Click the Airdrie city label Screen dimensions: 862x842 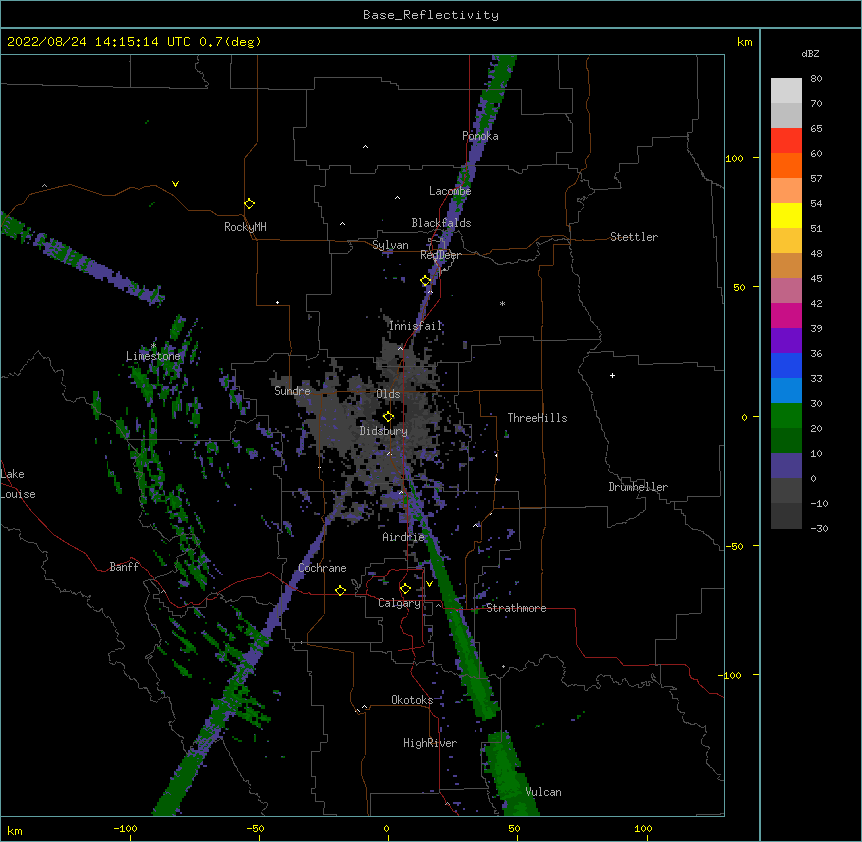pyautogui.click(x=404, y=537)
